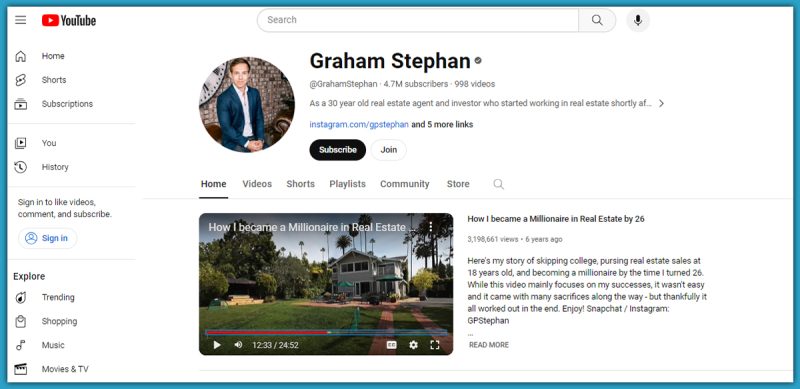Start voice search with microphone icon
The height and width of the screenshot is (389, 800).
638,20
